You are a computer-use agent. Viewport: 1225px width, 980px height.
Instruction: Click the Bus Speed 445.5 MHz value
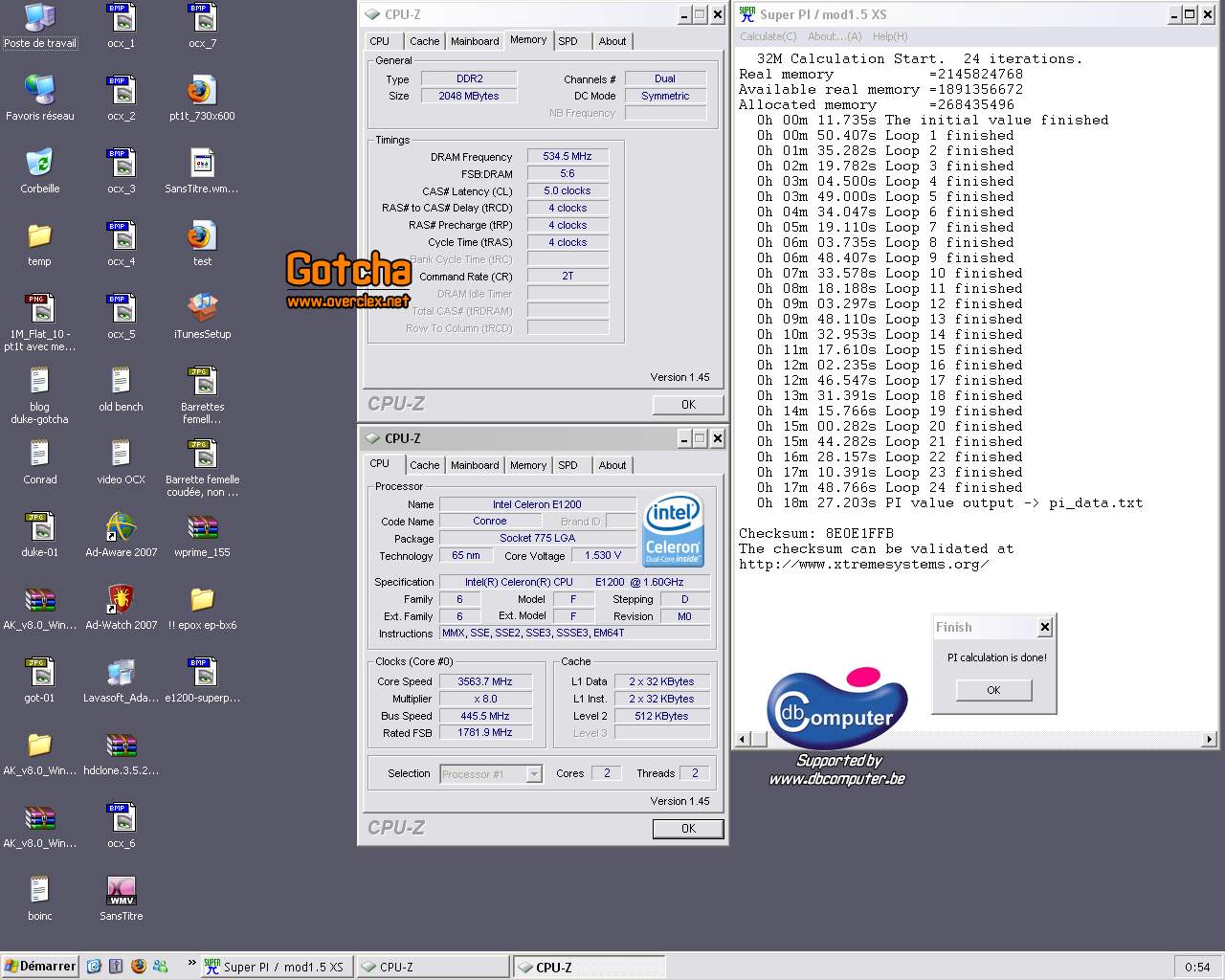tap(484, 716)
